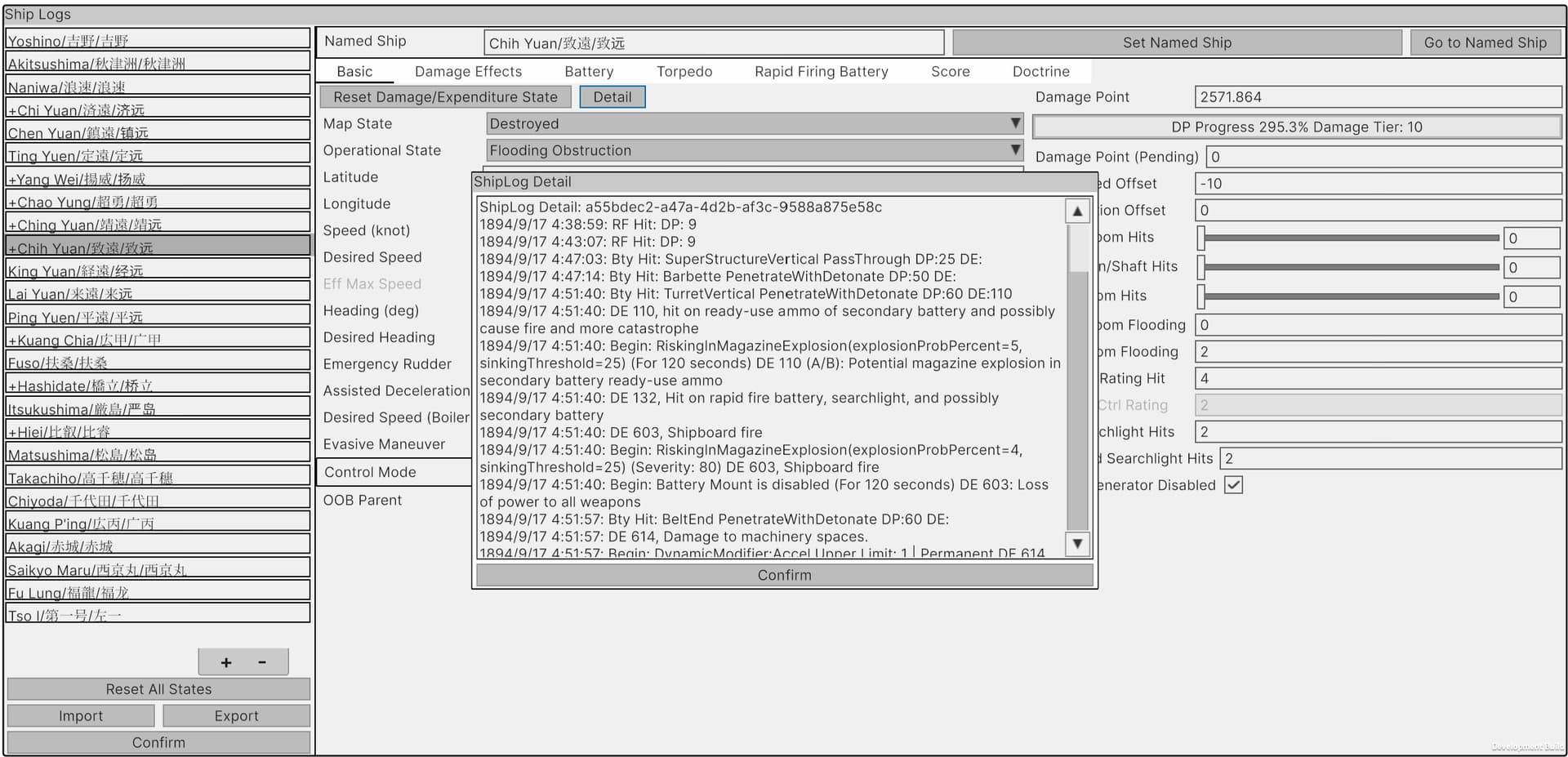Viewport: 1568px width, 757px height.
Task: Select Ting Yuen from ship list
Action: coord(158,155)
